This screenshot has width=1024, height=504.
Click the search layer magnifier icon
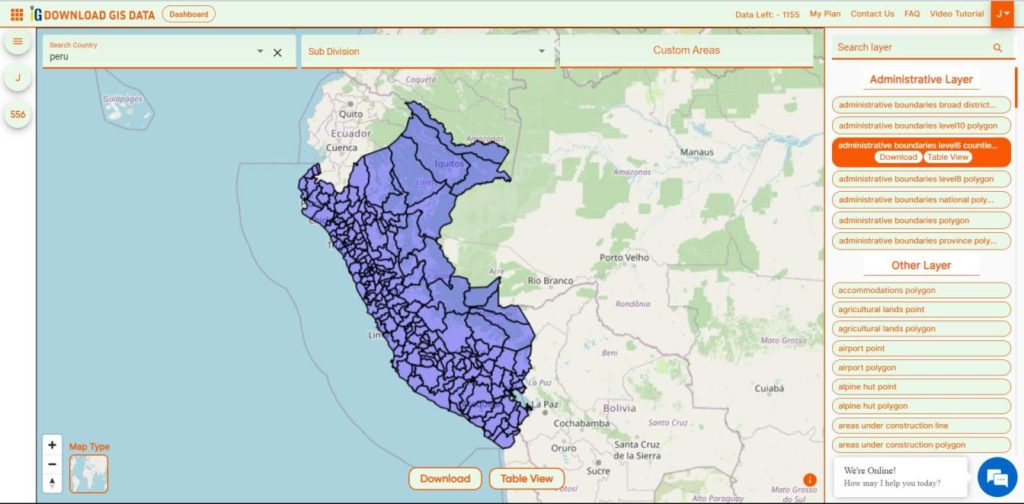997,48
